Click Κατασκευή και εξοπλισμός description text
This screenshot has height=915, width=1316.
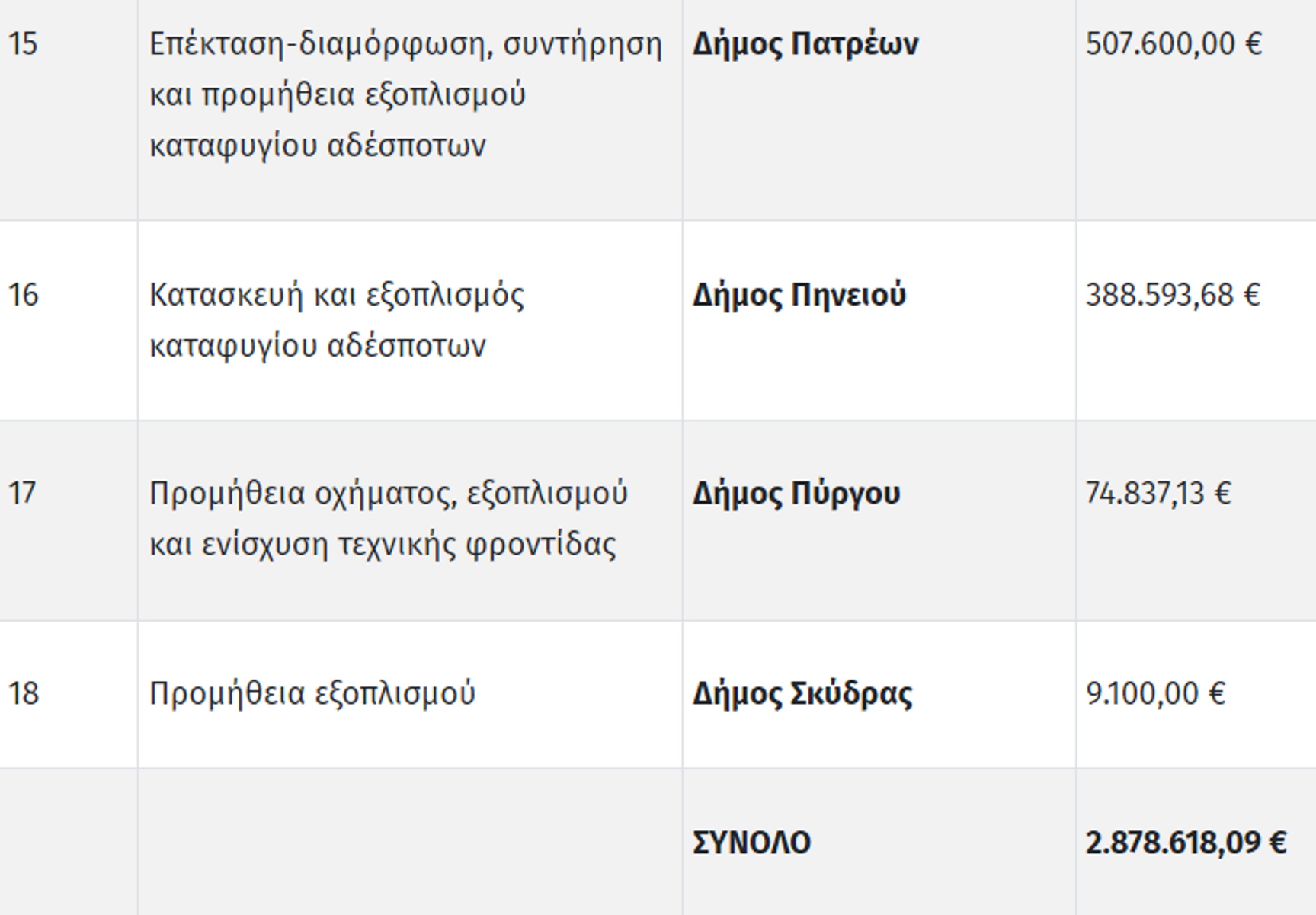click(x=337, y=295)
